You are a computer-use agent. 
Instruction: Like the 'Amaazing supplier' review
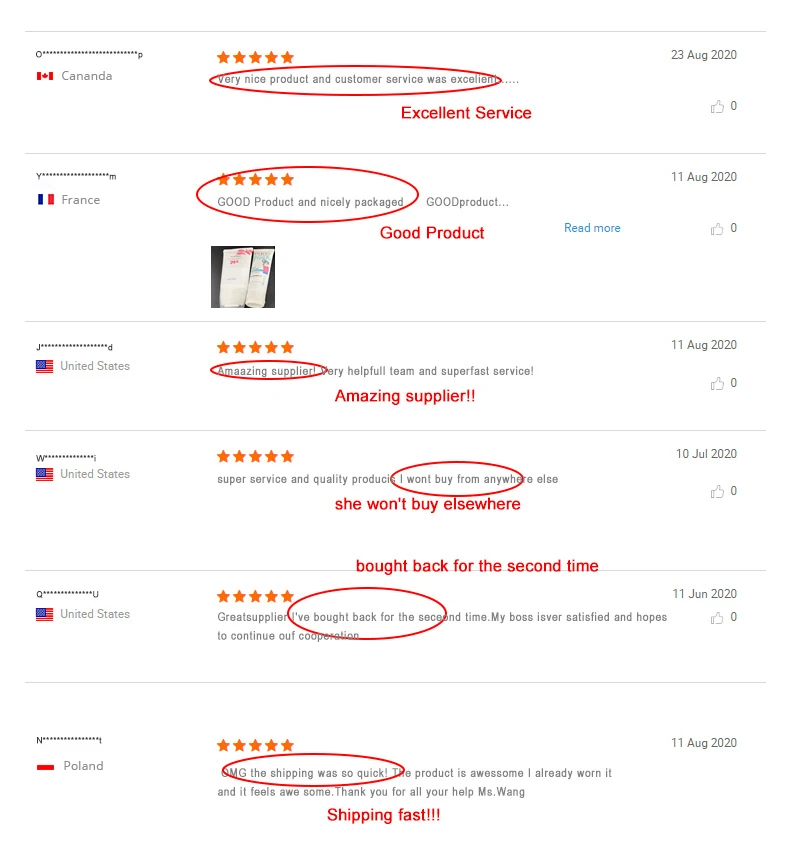pos(717,384)
